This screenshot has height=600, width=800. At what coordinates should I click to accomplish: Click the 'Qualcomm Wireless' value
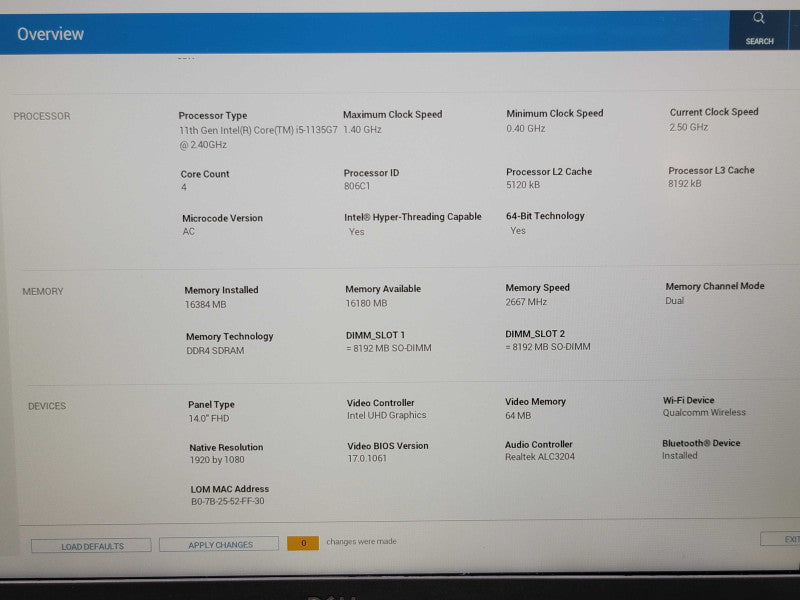704,412
